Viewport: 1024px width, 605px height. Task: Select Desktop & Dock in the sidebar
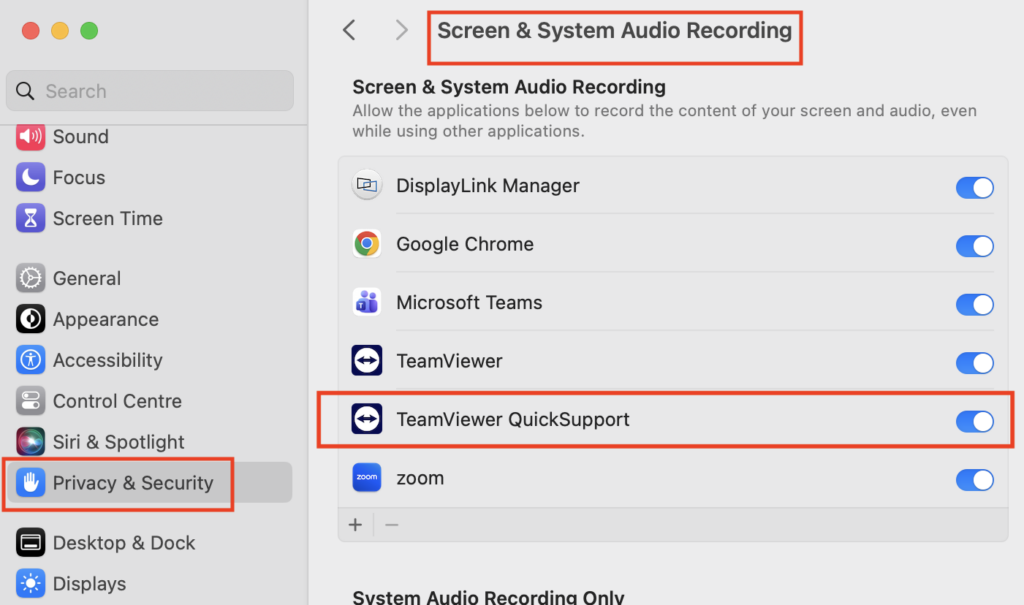(x=124, y=543)
